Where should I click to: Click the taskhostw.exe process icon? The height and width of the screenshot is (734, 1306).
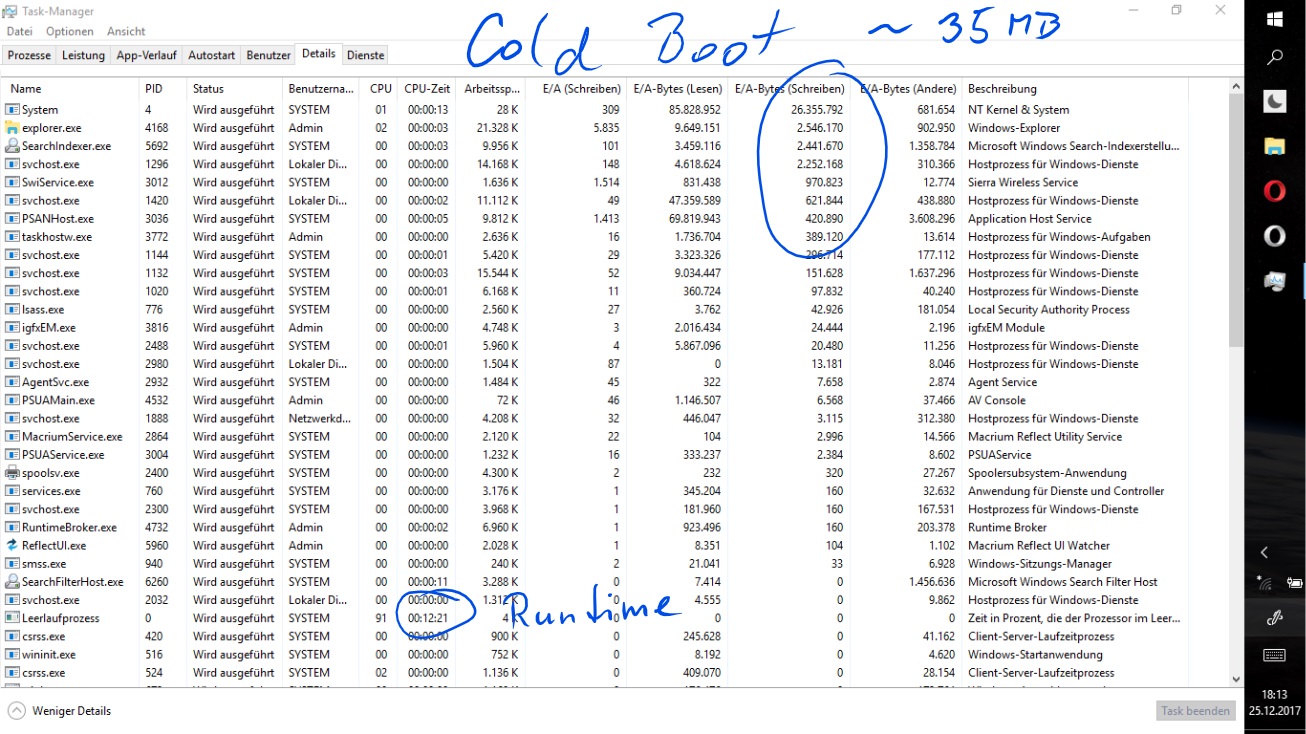pos(12,237)
